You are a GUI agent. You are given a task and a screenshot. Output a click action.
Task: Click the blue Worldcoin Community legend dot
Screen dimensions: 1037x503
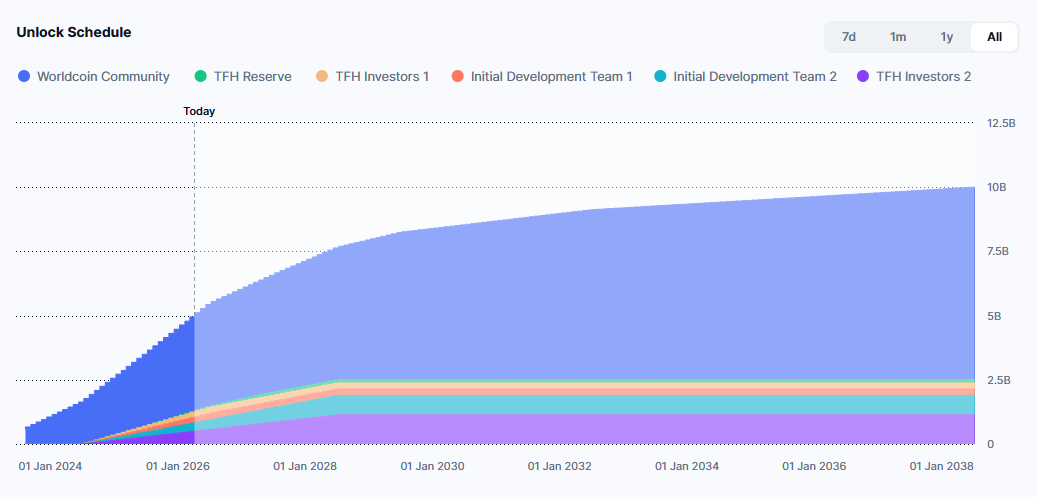pos(24,76)
